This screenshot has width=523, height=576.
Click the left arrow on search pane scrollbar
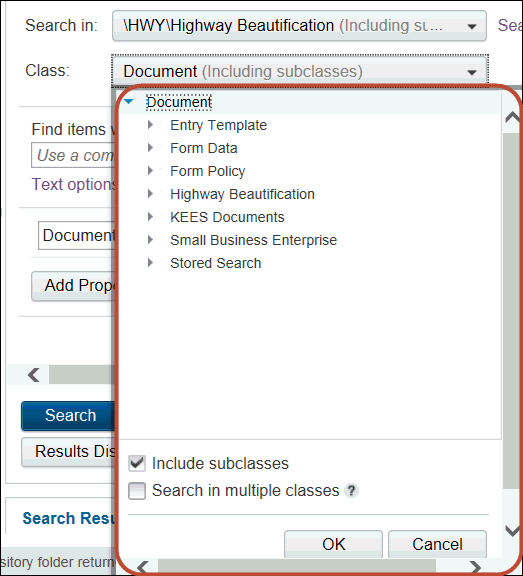pos(34,375)
